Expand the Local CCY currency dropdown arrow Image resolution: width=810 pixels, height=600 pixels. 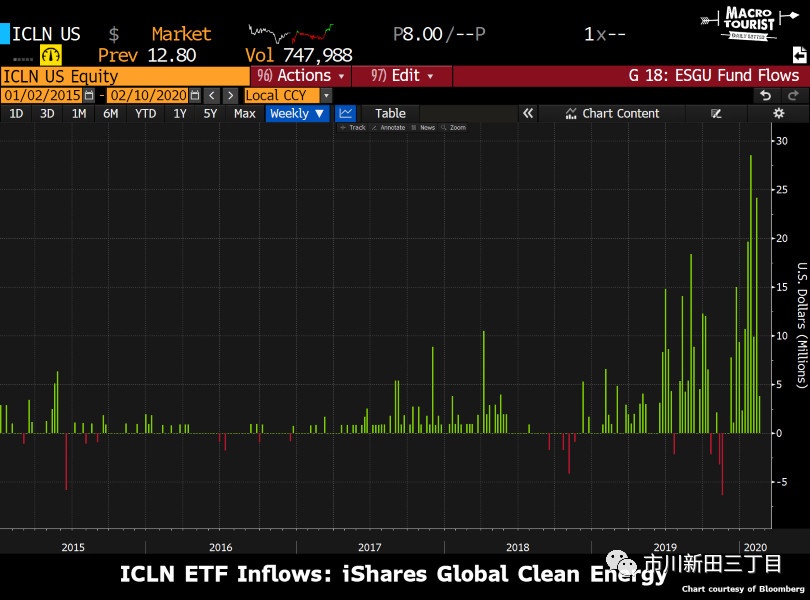325,96
